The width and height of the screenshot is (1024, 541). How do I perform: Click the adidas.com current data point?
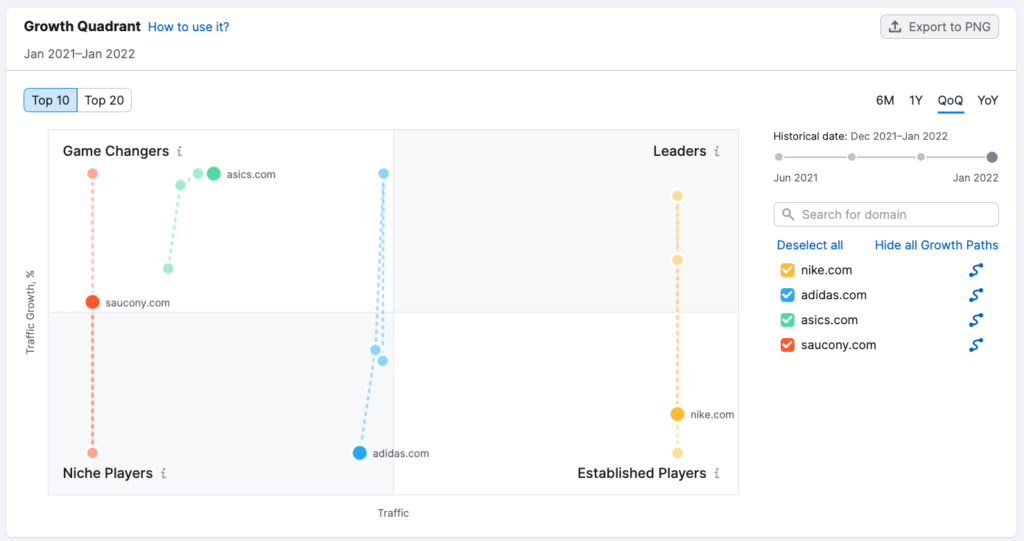(359, 453)
